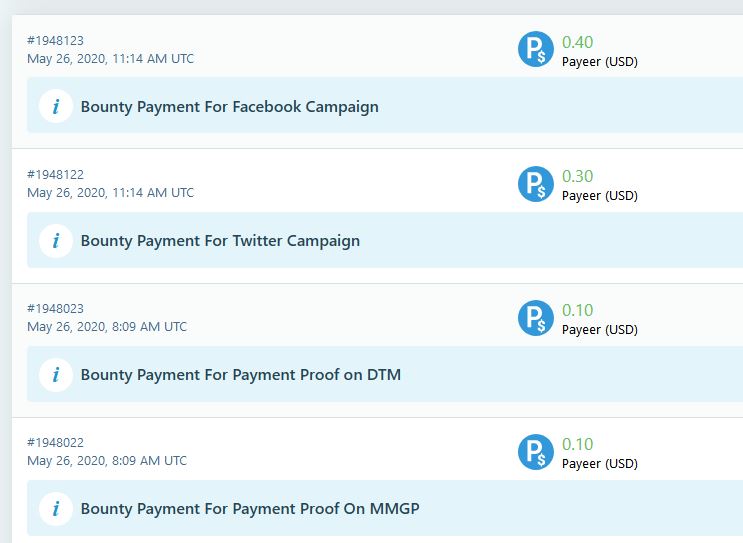Click the 11:14 AM UTC date under #1948123
Viewport: 743px width, 543px height.
110,59
